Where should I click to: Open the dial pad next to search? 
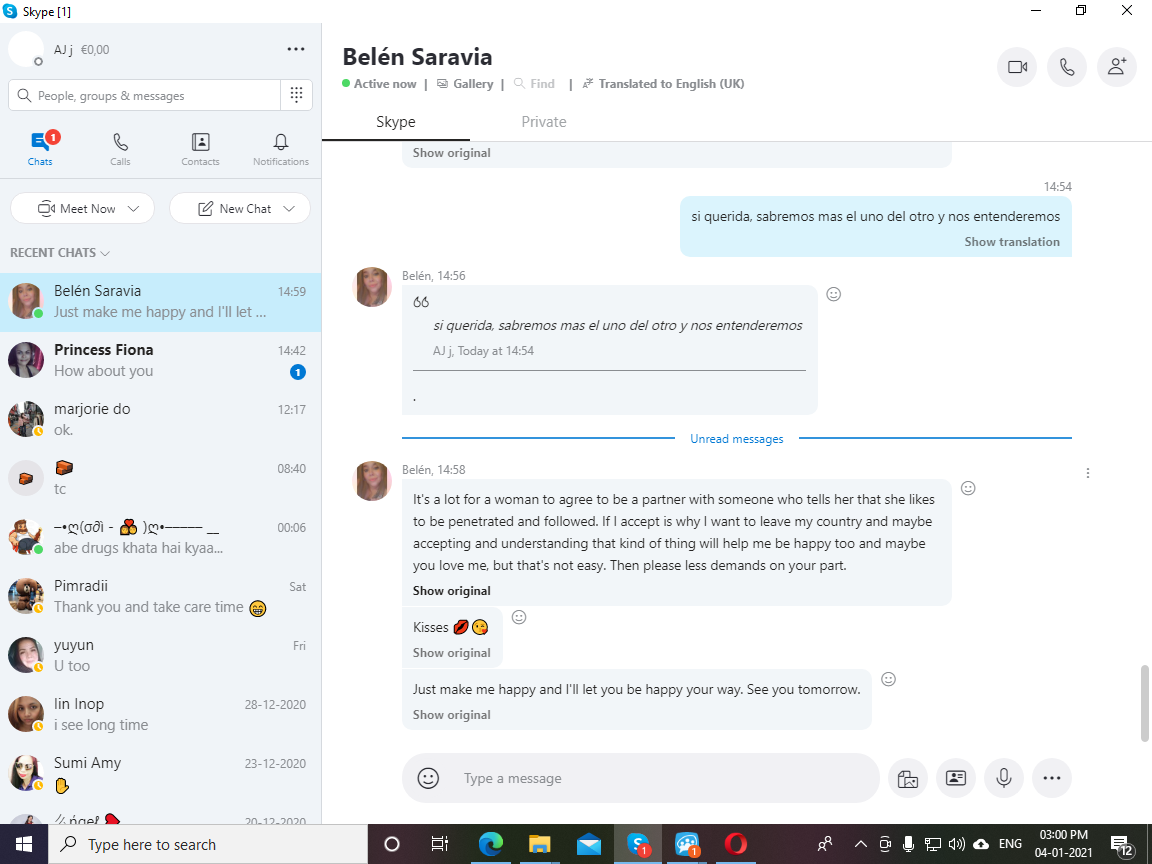coord(296,95)
